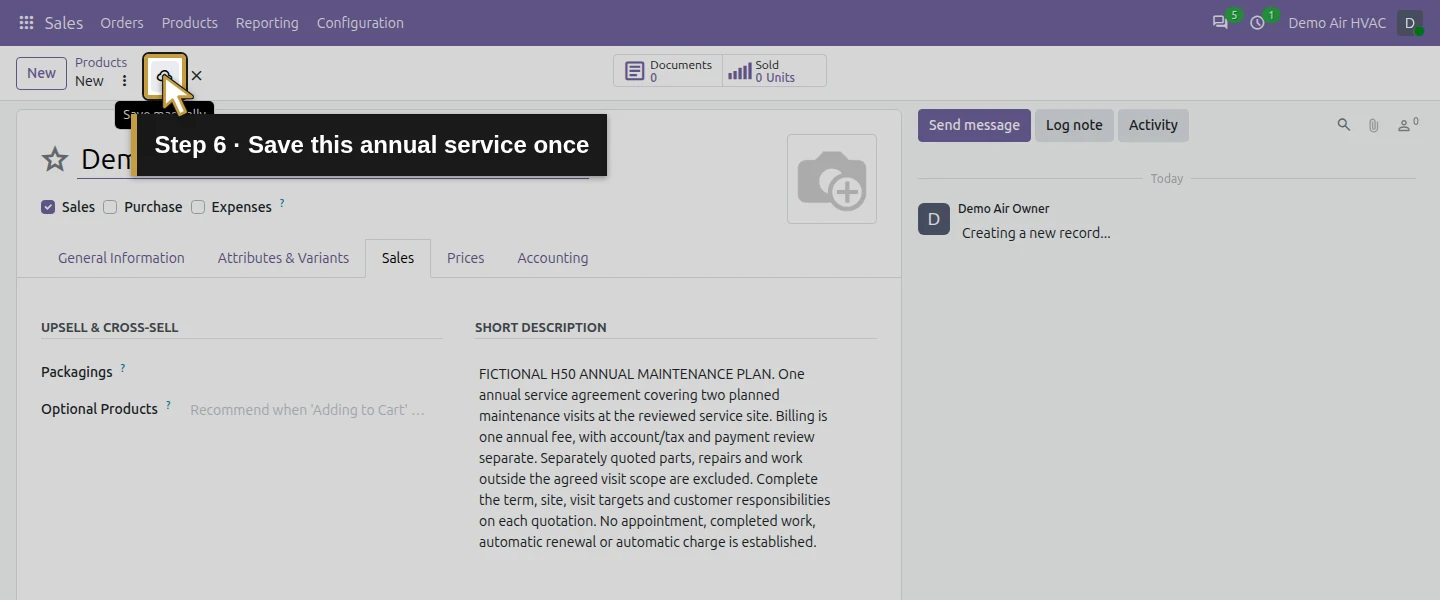Image resolution: width=1440 pixels, height=600 pixels.
Task: Save the record manually with cloud icon
Action: coord(164,76)
